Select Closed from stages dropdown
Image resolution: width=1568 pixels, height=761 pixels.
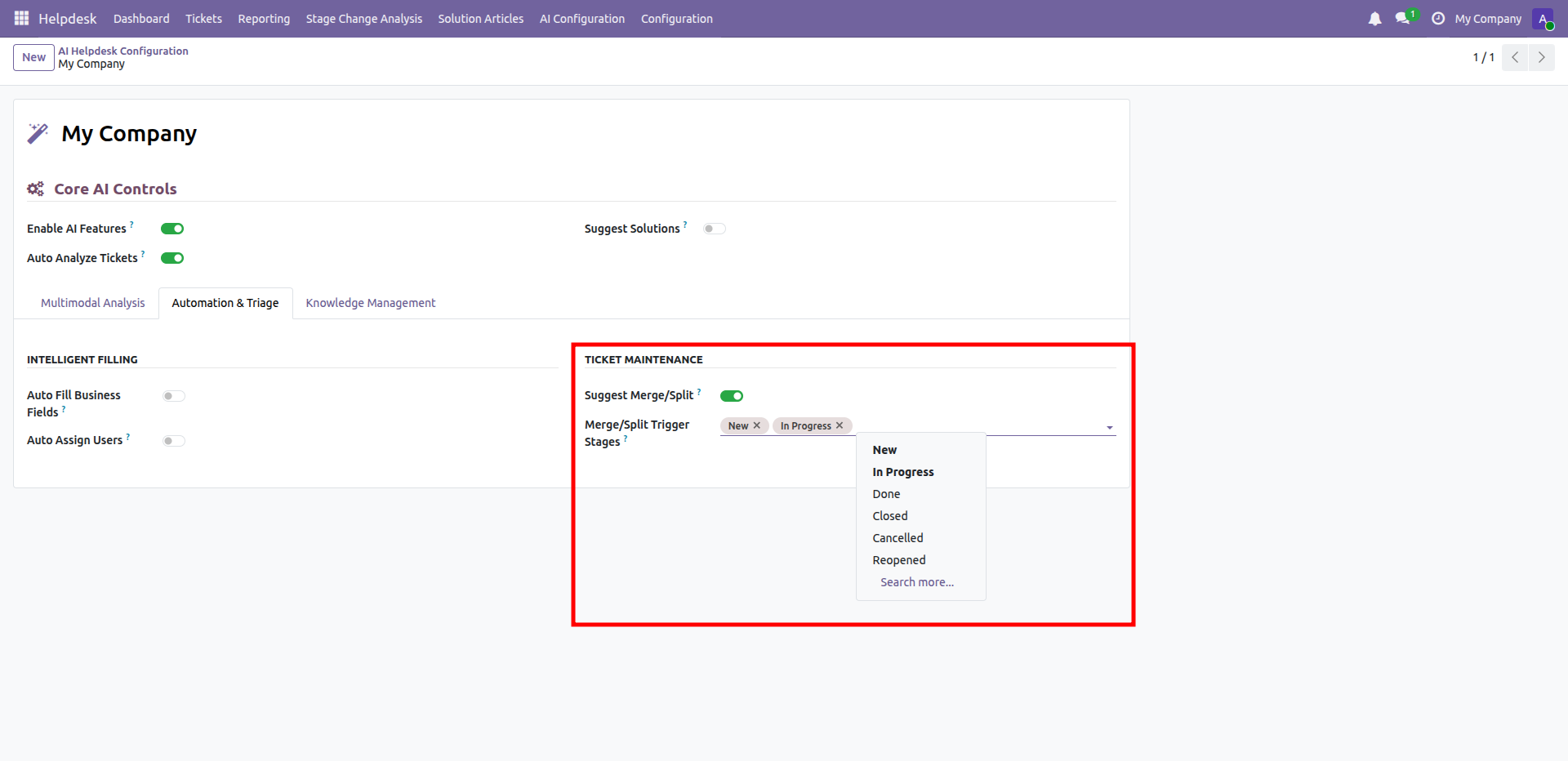click(x=921, y=516)
